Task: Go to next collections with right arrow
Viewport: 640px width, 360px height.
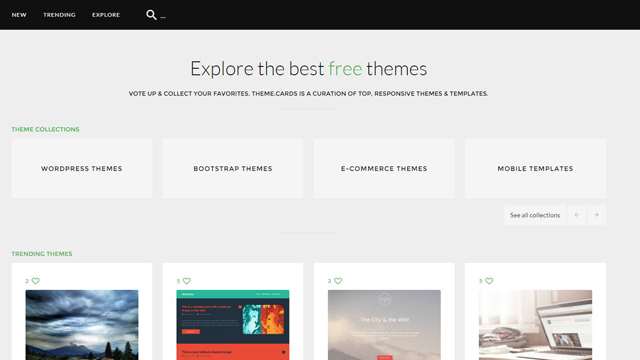Action: click(x=596, y=215)
